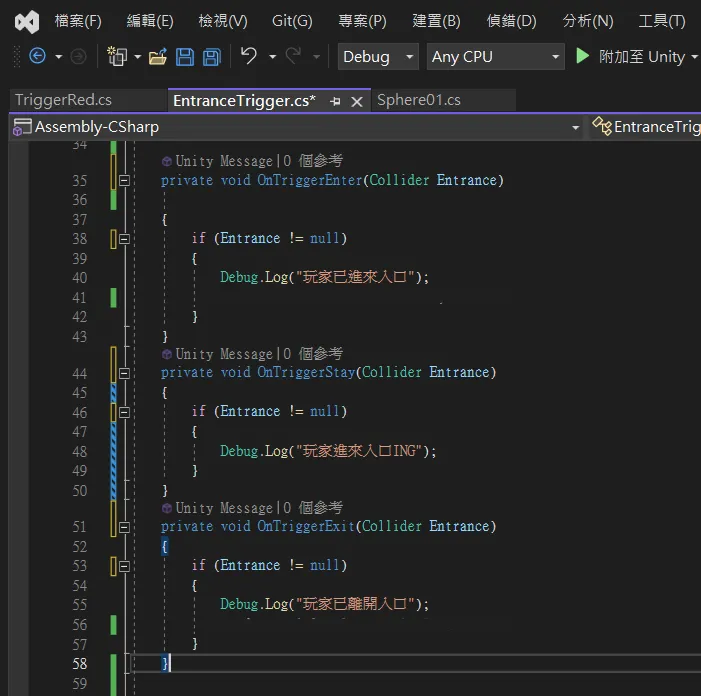Collapse the OnTriggerEnter method outline

click(124, 181)
